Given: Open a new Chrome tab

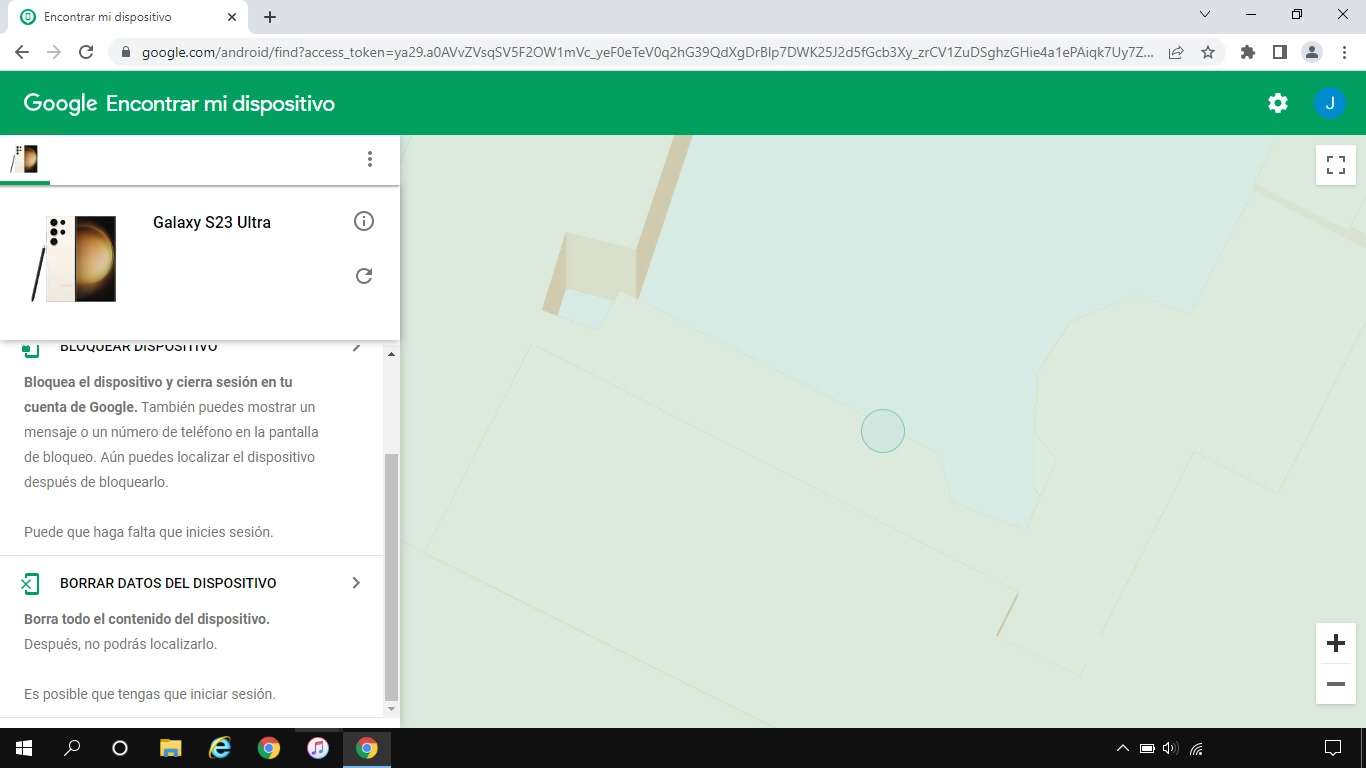Looking at the screenshot, I should [270, 17].
